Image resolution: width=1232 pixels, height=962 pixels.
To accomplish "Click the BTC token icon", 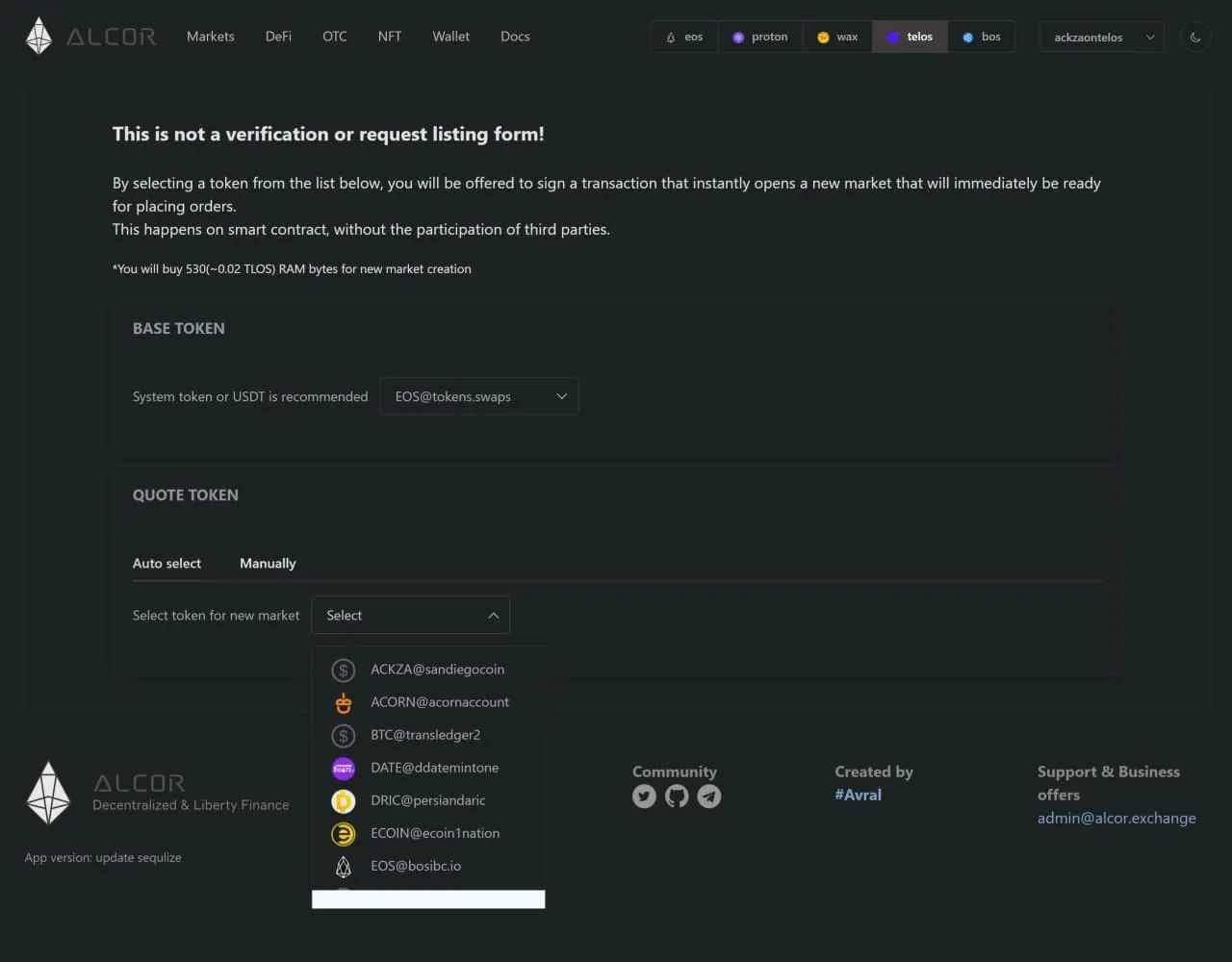I will (344, 736).
